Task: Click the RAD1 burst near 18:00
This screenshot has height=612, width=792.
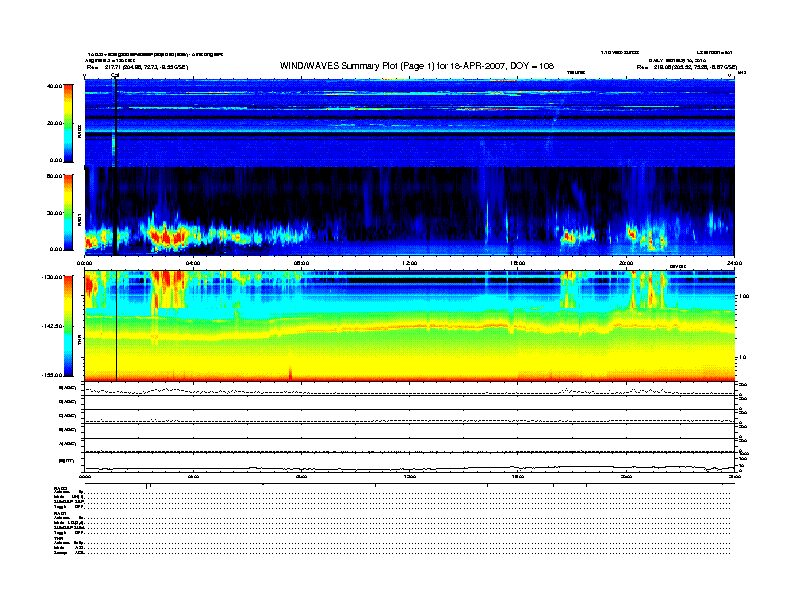Action: click(x=570, y=236)
